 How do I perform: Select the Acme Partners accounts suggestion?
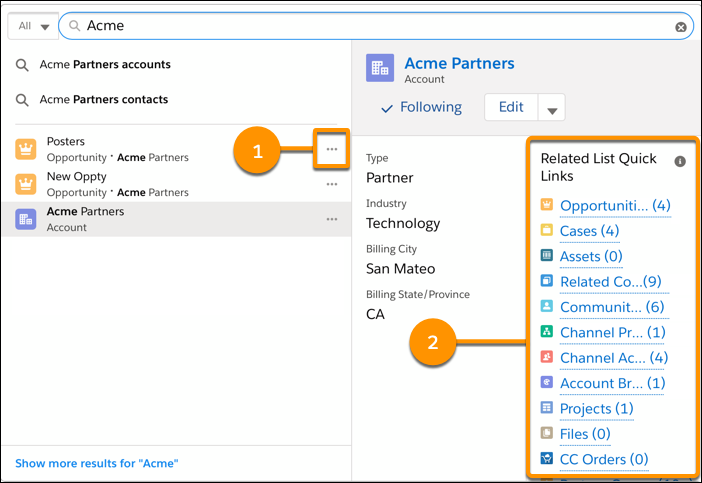click(105, 64)
